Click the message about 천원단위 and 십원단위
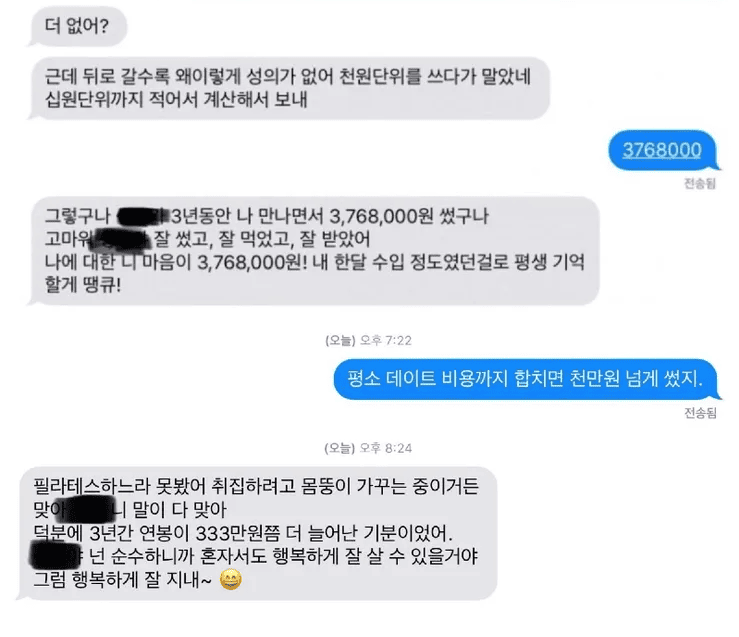The image size is (739, 637). [x=289, y=88]
